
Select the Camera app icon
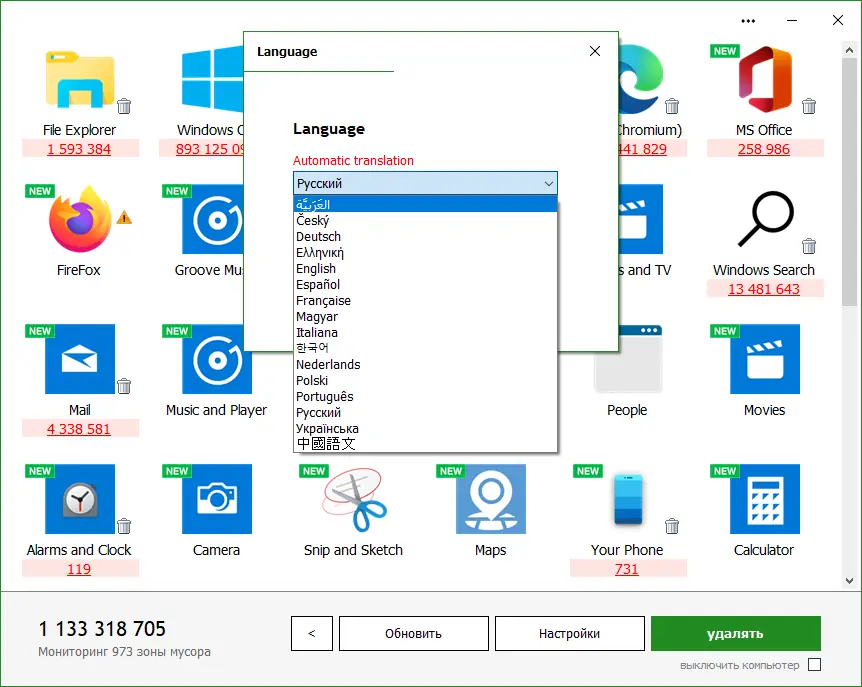(x=217, y=499)
